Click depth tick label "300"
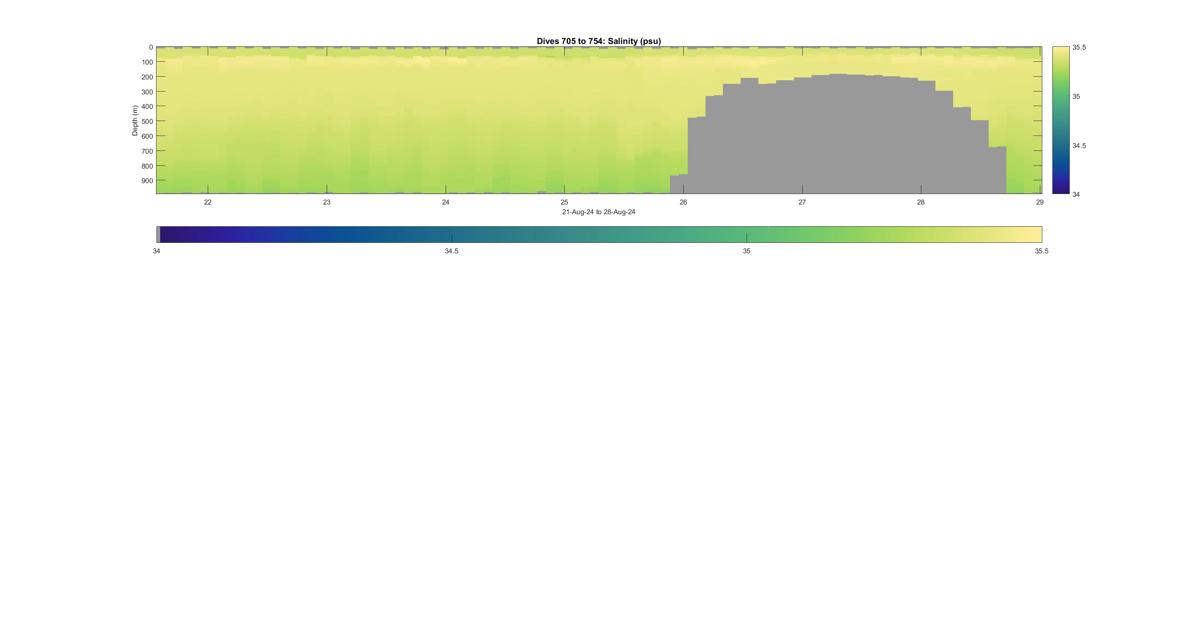The width and height of the screenshot is (1200, 622). pyautogui.click(x=147, y=92)
